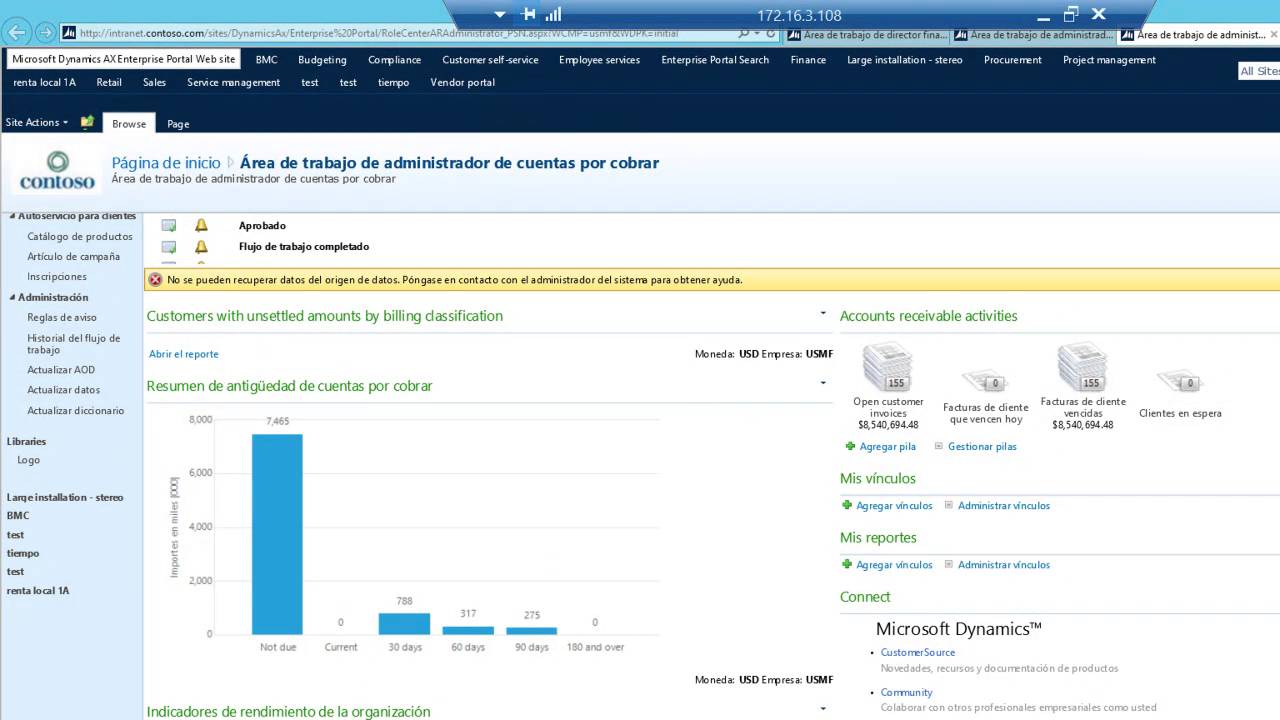Click the Página de inicio breadcrumb link
The image size is (1280, 720).
point(166,163)
